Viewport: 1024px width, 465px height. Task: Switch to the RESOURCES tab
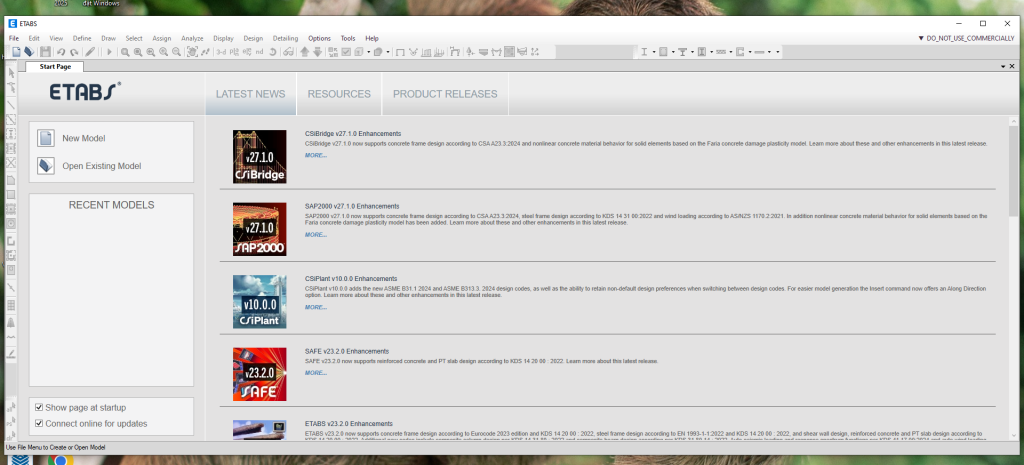[x=339, y=94]
